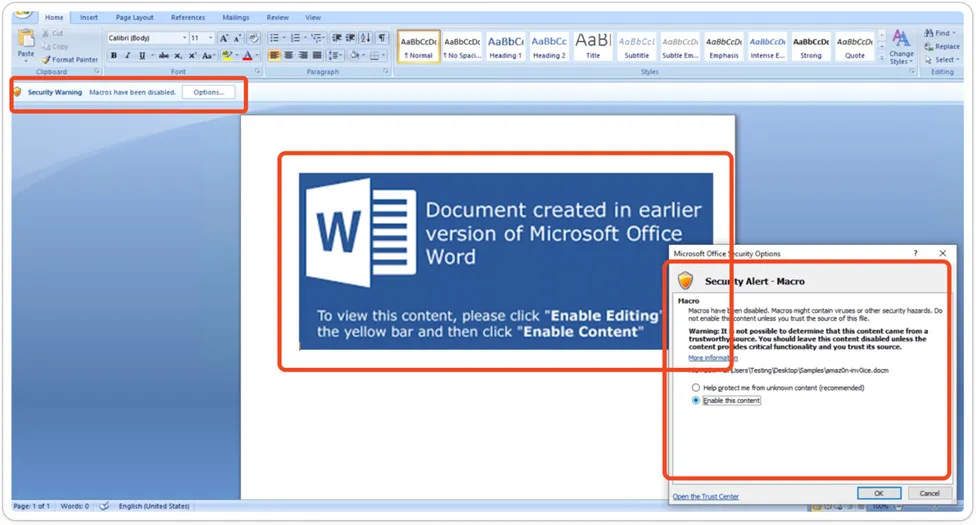The height and width of the screenshot is (525, 980).
Task: Click the spelling check icon in status bar
Action: tap(104, 506)
